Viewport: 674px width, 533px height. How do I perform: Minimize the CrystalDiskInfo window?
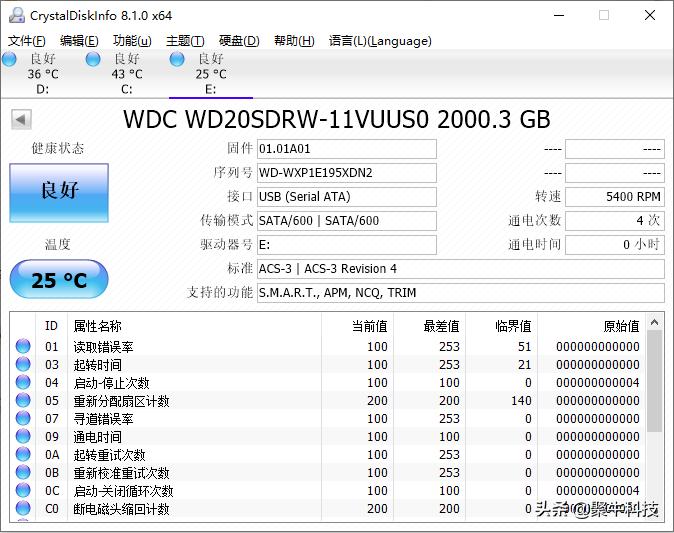coord(559,15)
